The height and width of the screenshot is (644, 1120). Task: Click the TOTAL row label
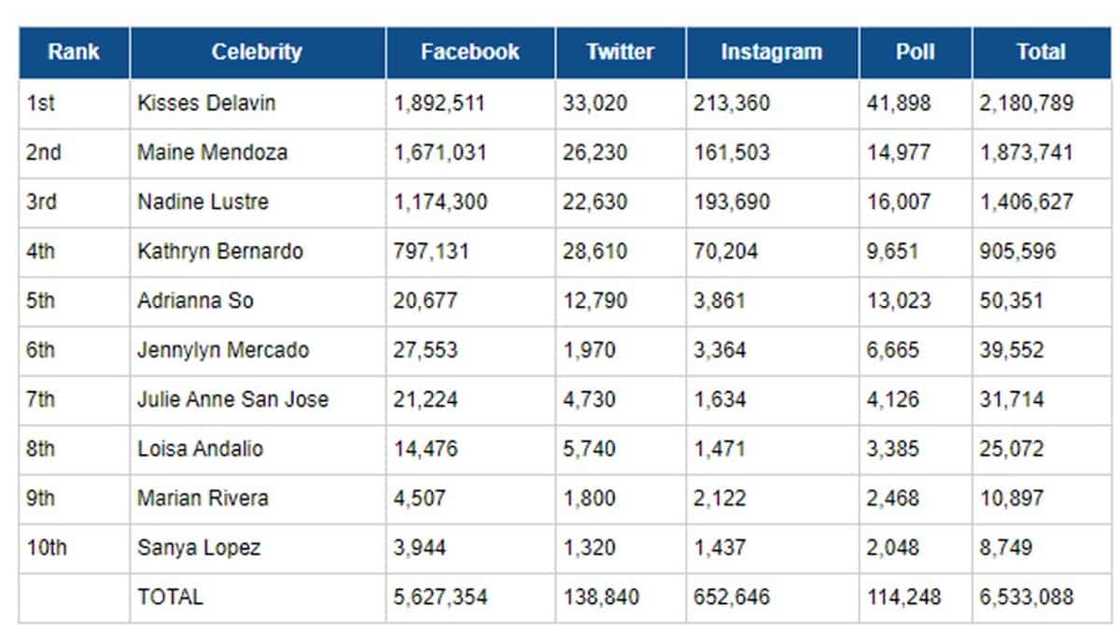coord(170,597)
